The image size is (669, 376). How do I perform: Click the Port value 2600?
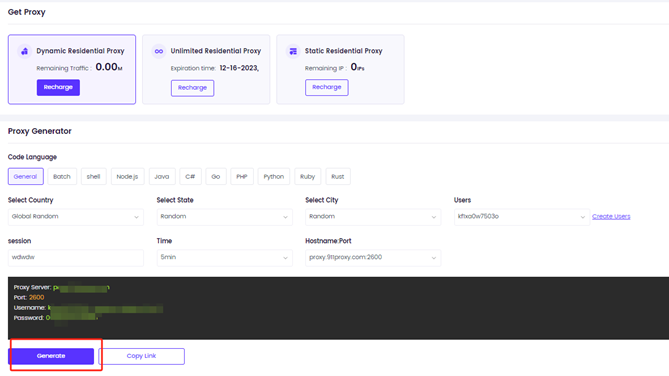click(37, 297)
